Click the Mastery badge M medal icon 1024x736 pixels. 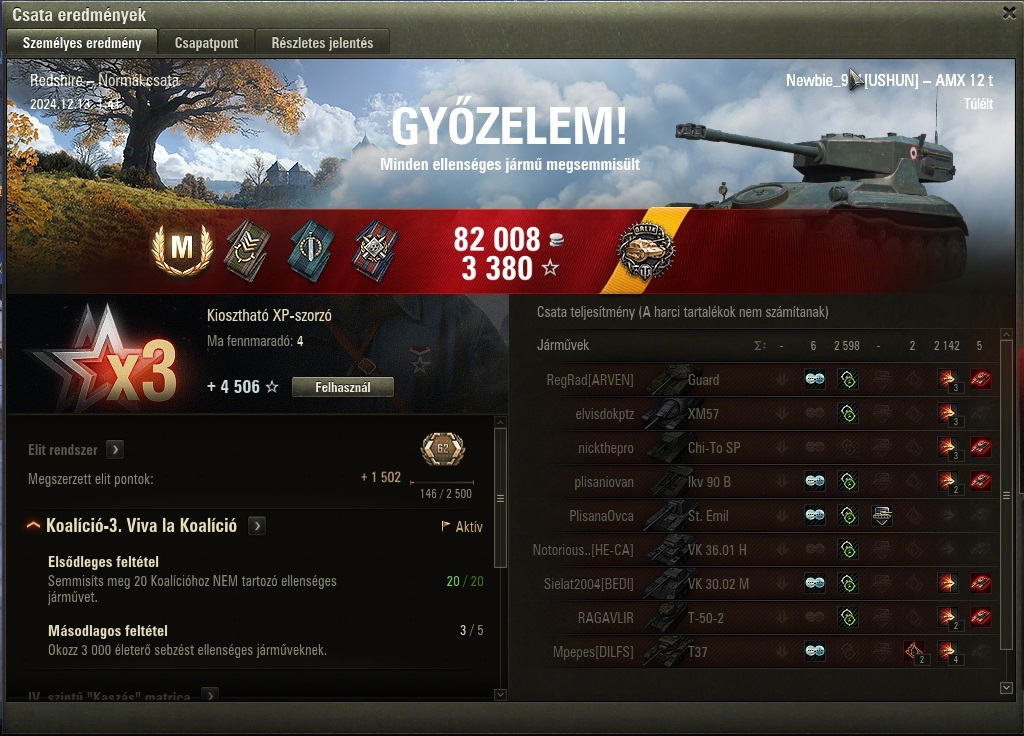coord(182,249)
